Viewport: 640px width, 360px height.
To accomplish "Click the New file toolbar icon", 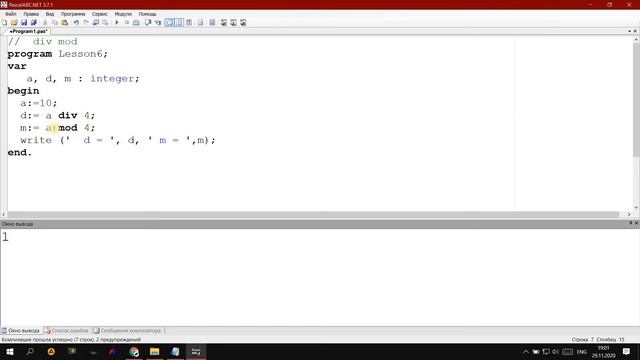I will click(4, 22).
